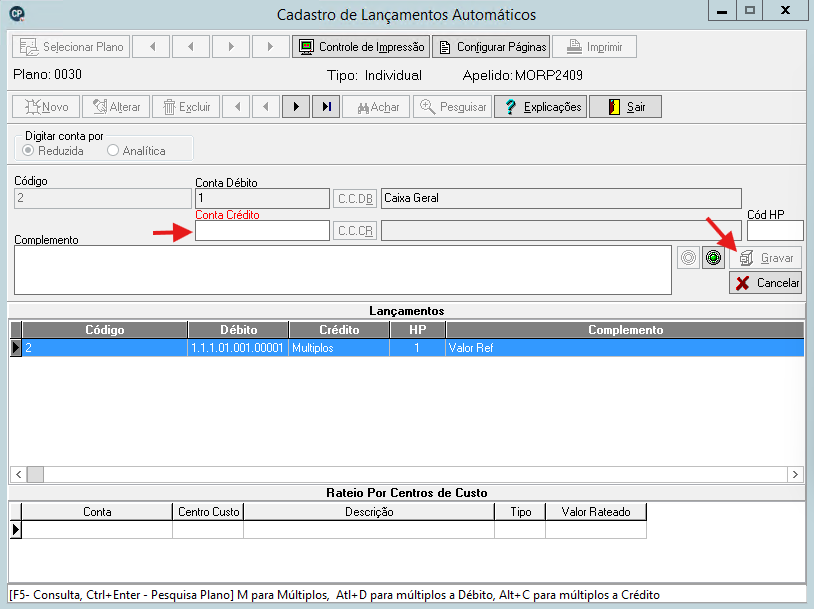
Task: Click the Crédito column header
Action: click(x=339, y=330)
